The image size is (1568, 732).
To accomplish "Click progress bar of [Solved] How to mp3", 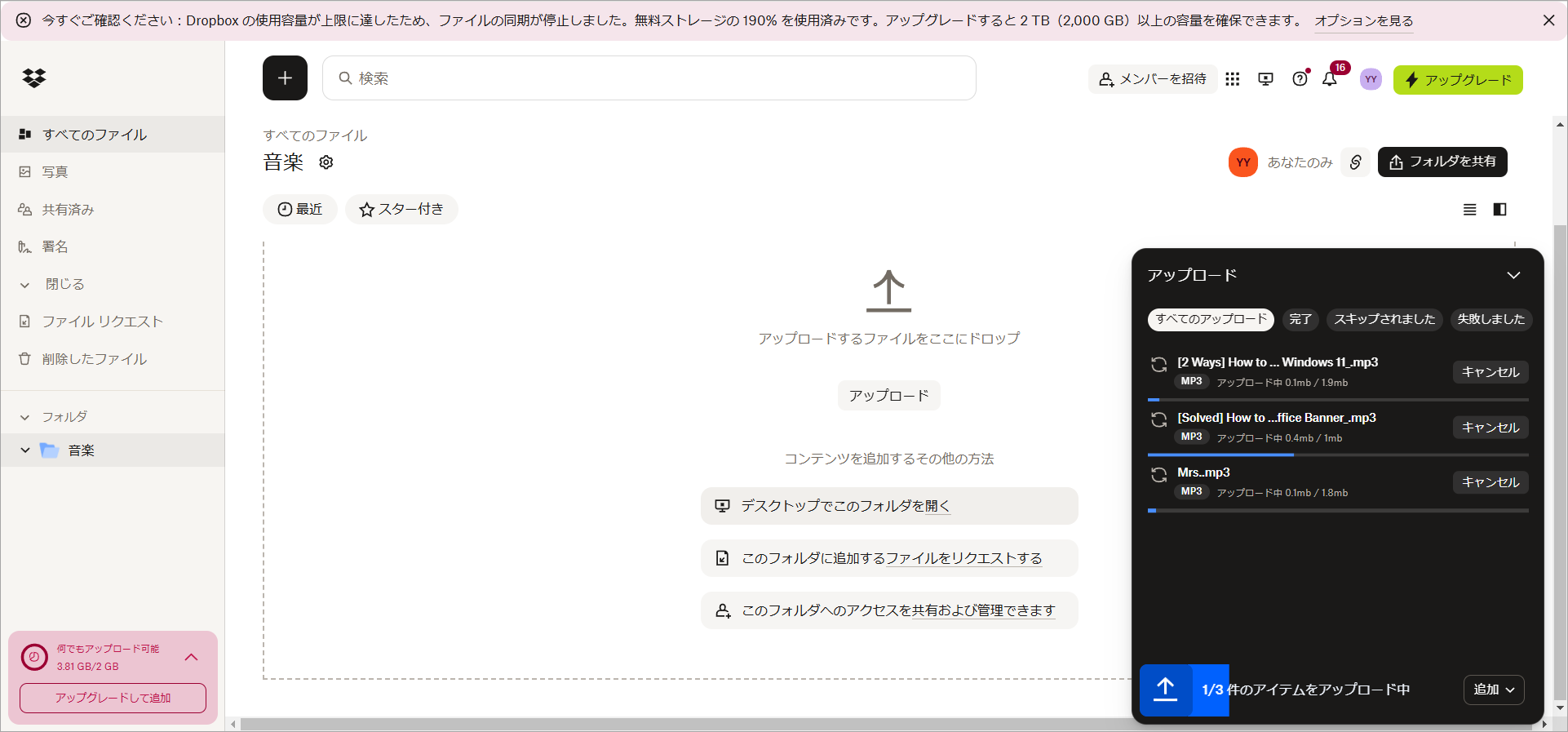I will tap(1338, 455).
